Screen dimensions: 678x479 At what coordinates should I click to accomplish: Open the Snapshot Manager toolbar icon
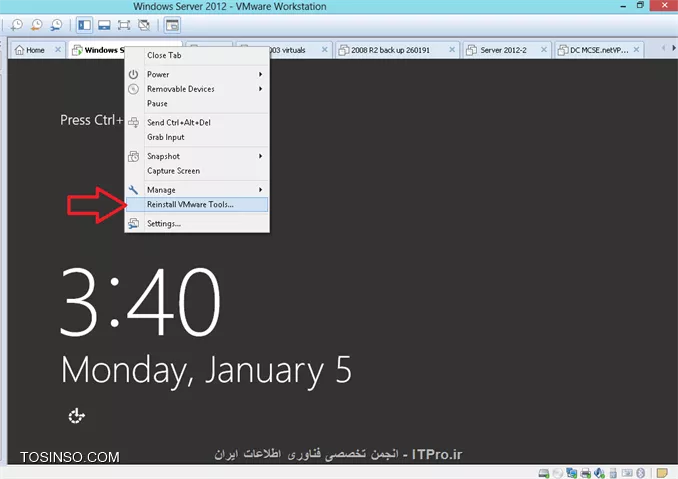tap(56, 25)
